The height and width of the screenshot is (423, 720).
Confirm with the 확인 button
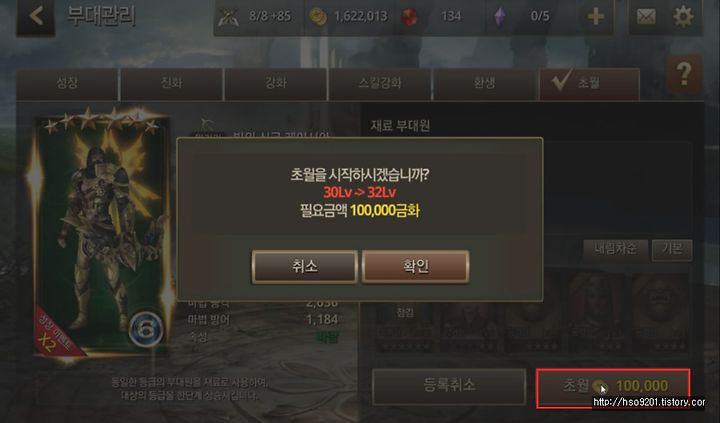point(415,266)
